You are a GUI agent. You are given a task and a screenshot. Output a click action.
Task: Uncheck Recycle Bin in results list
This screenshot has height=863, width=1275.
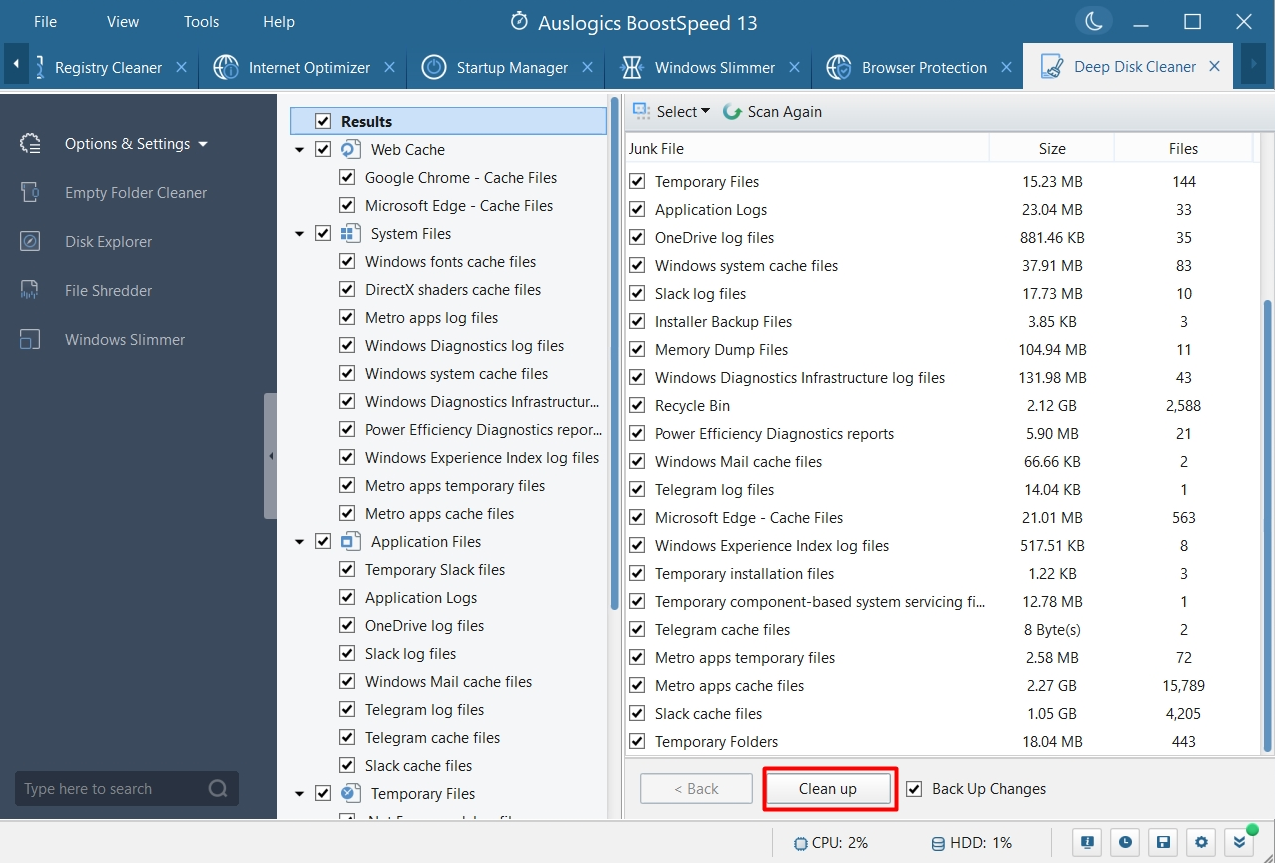[637, 406]
